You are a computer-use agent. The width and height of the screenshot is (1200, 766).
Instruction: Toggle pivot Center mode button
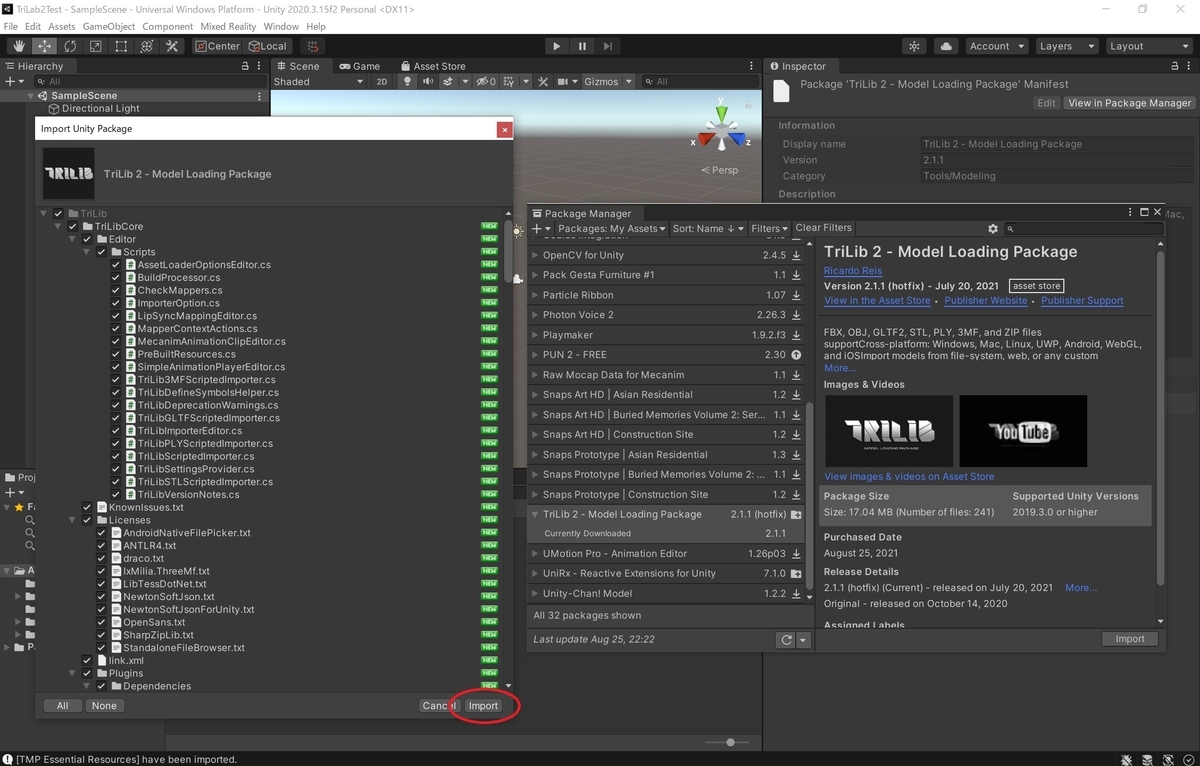pos(217,46)
